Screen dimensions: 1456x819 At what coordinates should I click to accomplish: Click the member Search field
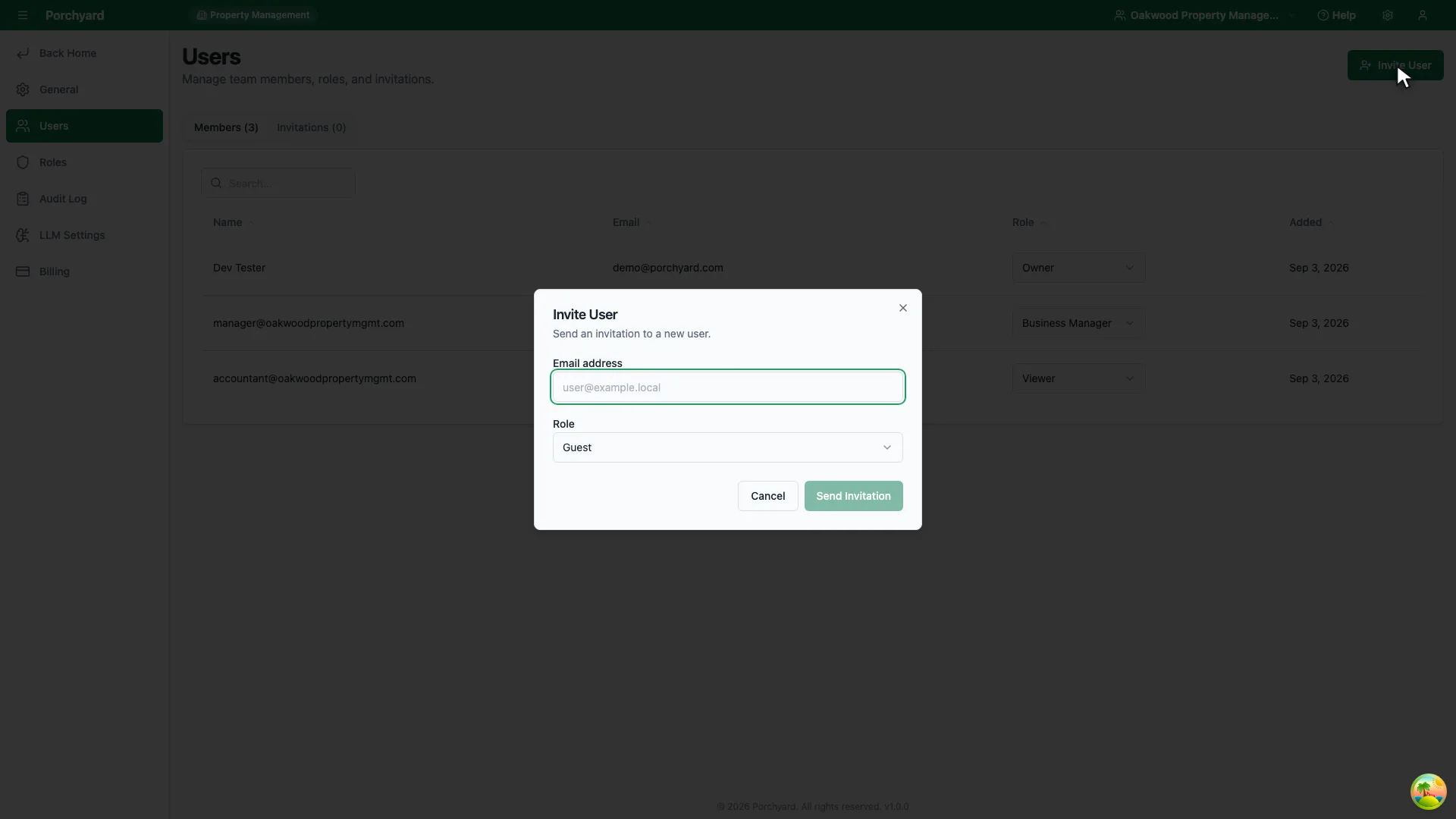click(x=278, y=183)
